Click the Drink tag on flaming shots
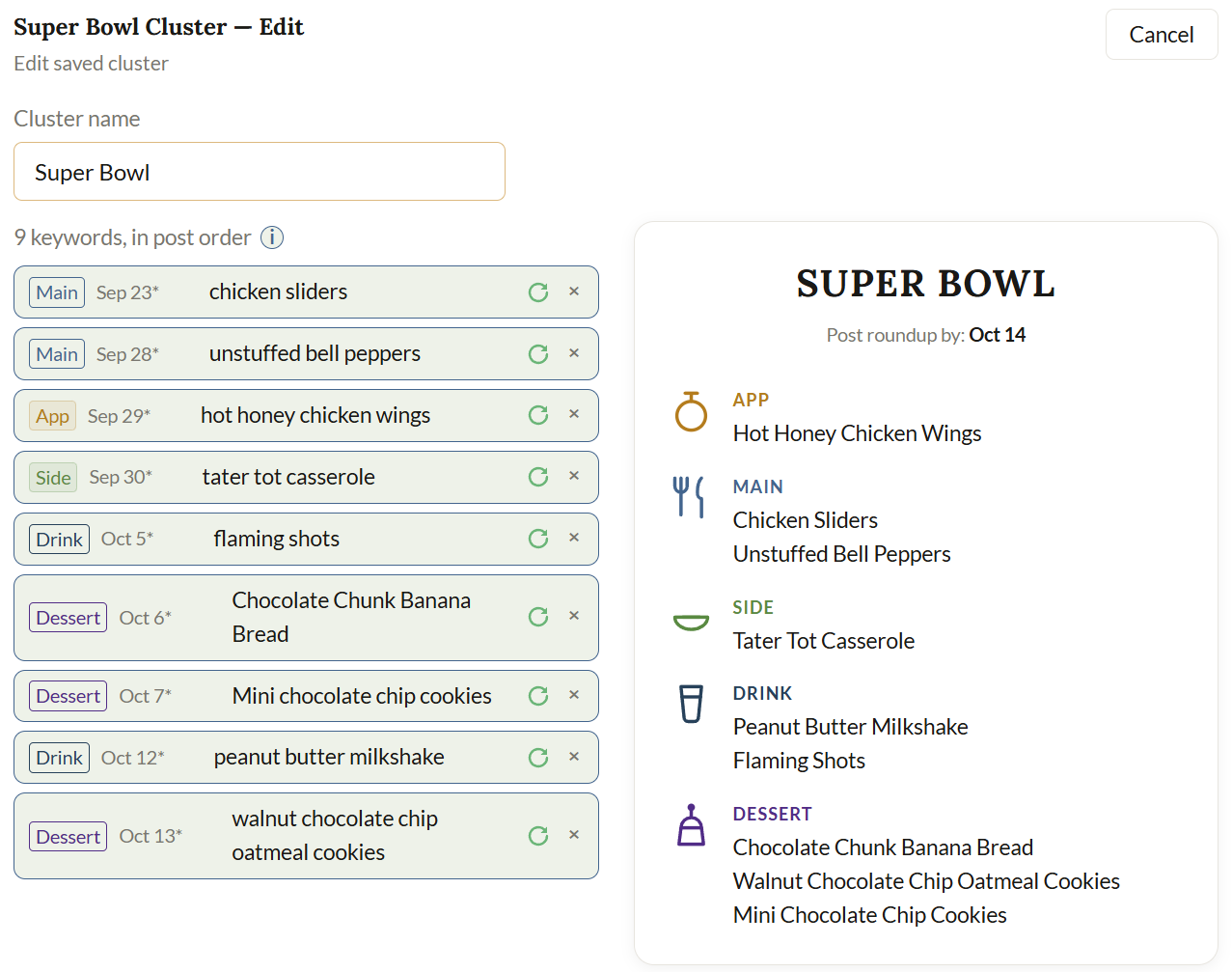Viewport: 1232px width, 972px height. pos(59,540)
